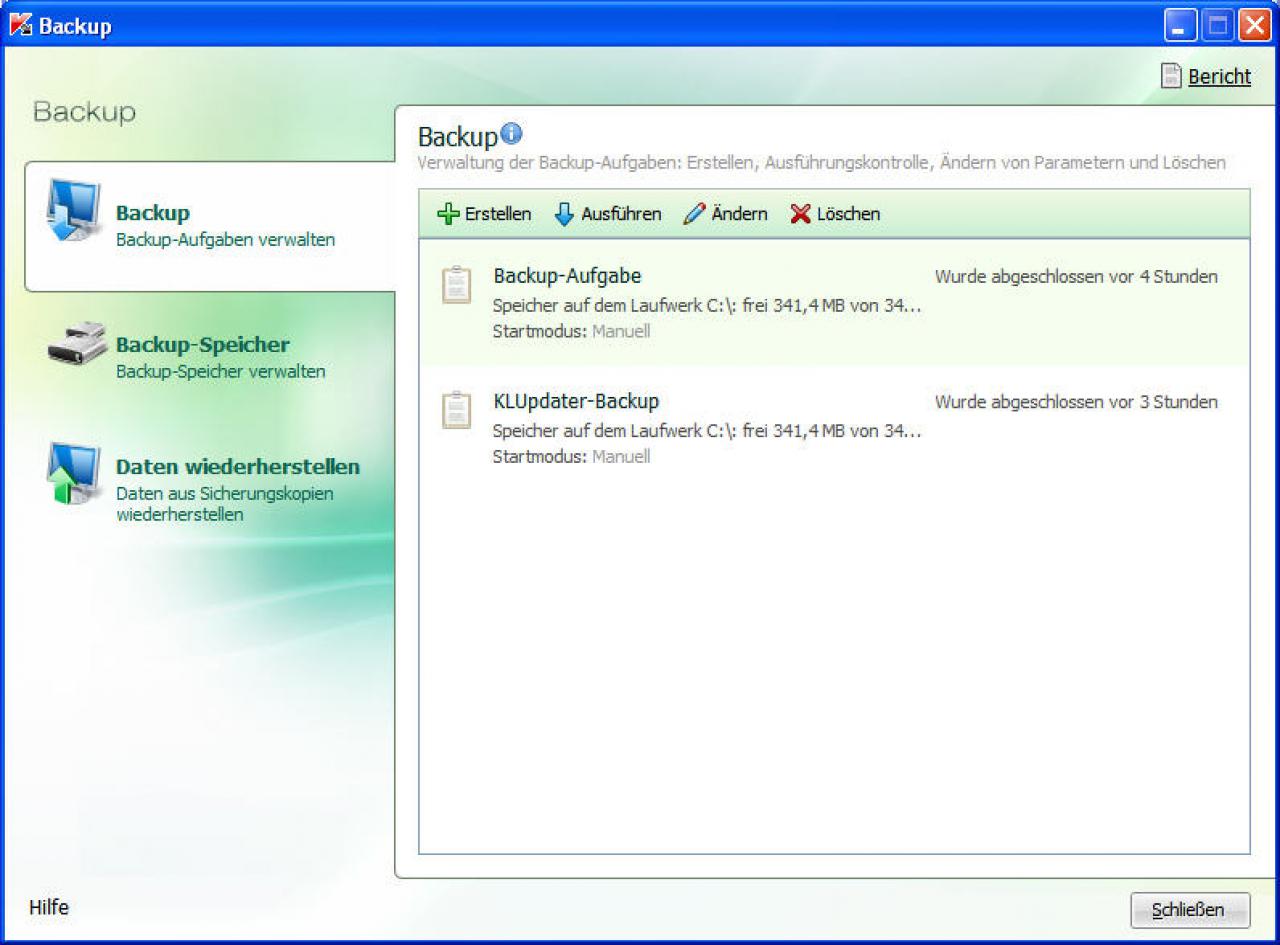This screenshot has width=1280, height=945.
Task: Click the Ändern toolbar label
Action: [740, 214]
